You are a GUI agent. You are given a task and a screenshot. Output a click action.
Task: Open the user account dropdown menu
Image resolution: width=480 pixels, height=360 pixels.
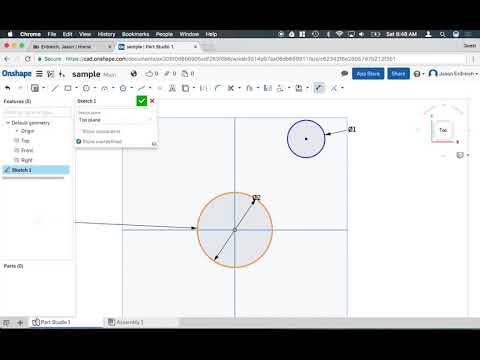pos(453,73)
